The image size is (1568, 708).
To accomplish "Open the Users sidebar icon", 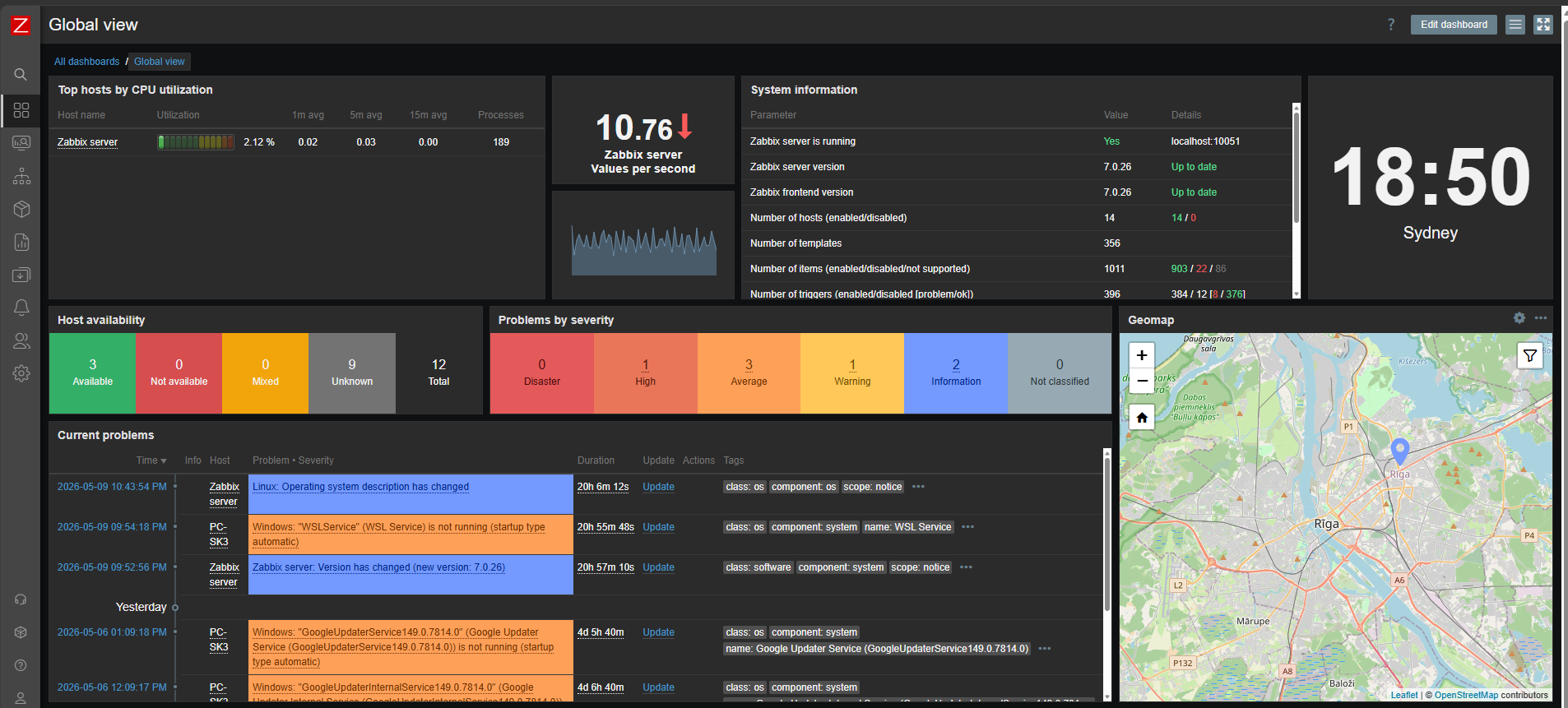I will point(21,340).
